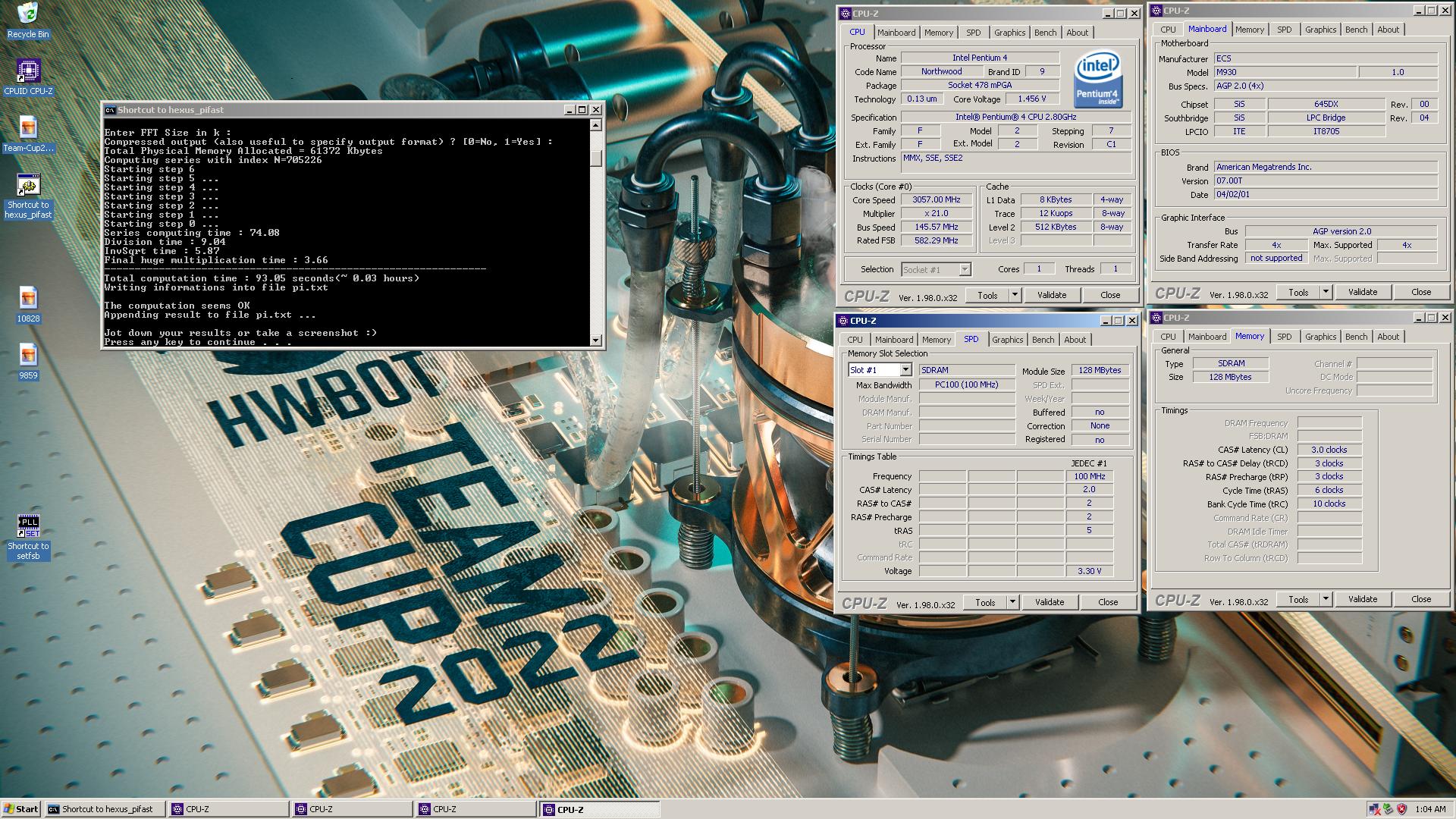This screenshot has height=819, width=1456.
Task: Click the BIOS brand American Megatrends Inc.
Action: (1326, 167)
